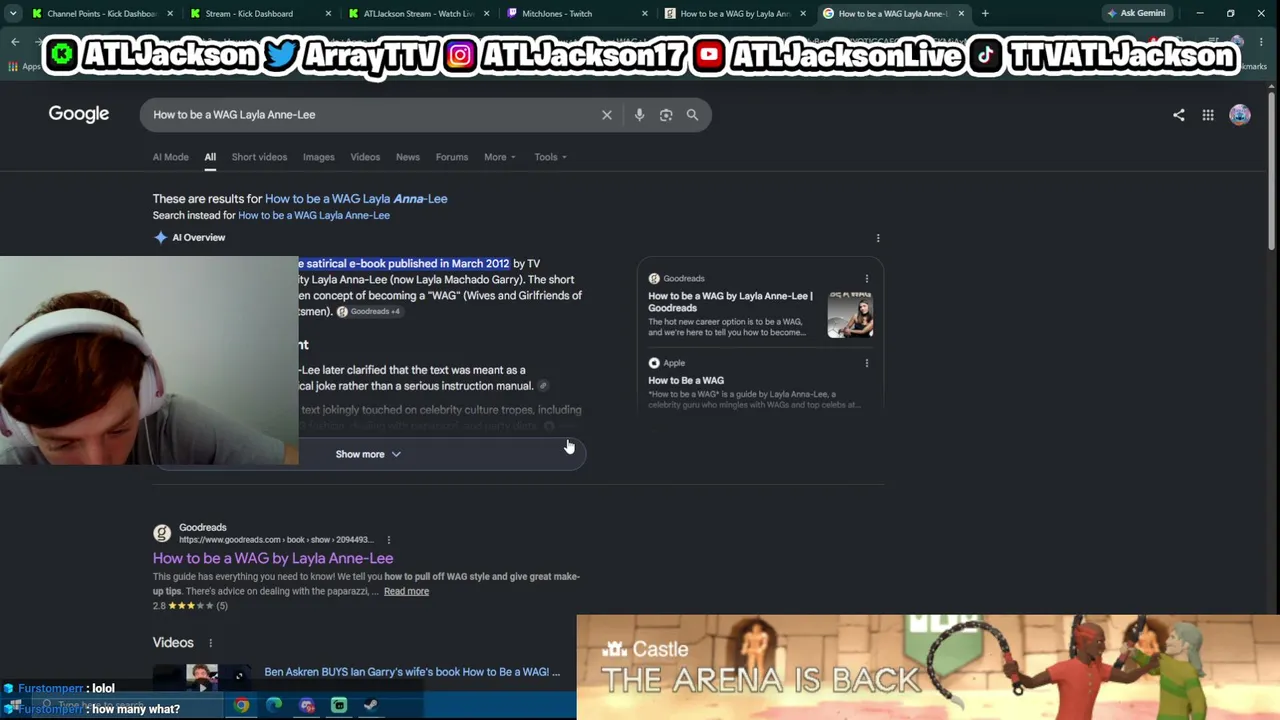This screenshot has width=1280, height=720.
Task: Open a new browser tab
Action: 985,14
